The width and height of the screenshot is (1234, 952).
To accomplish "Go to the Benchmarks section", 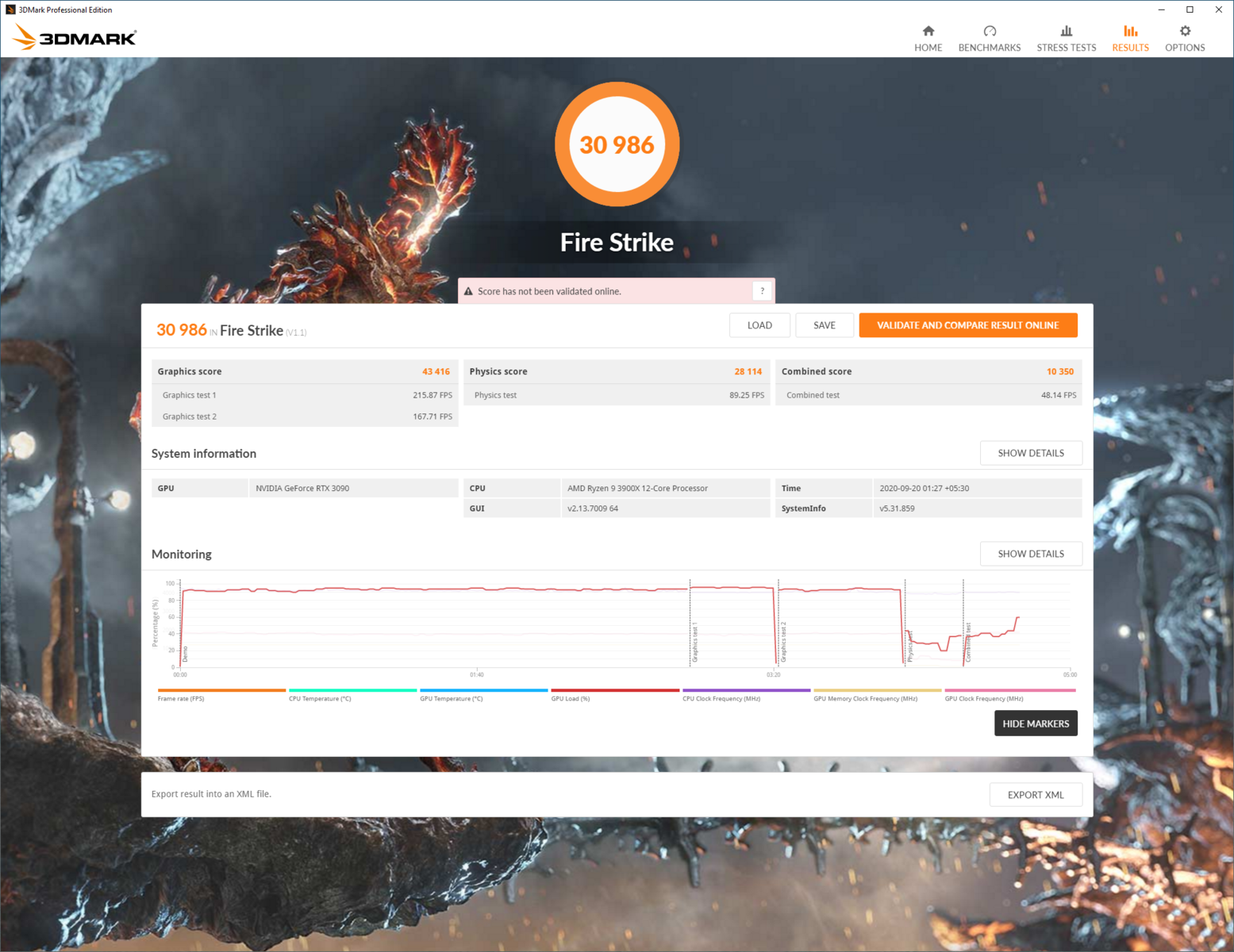I will [x=989, y=38].
